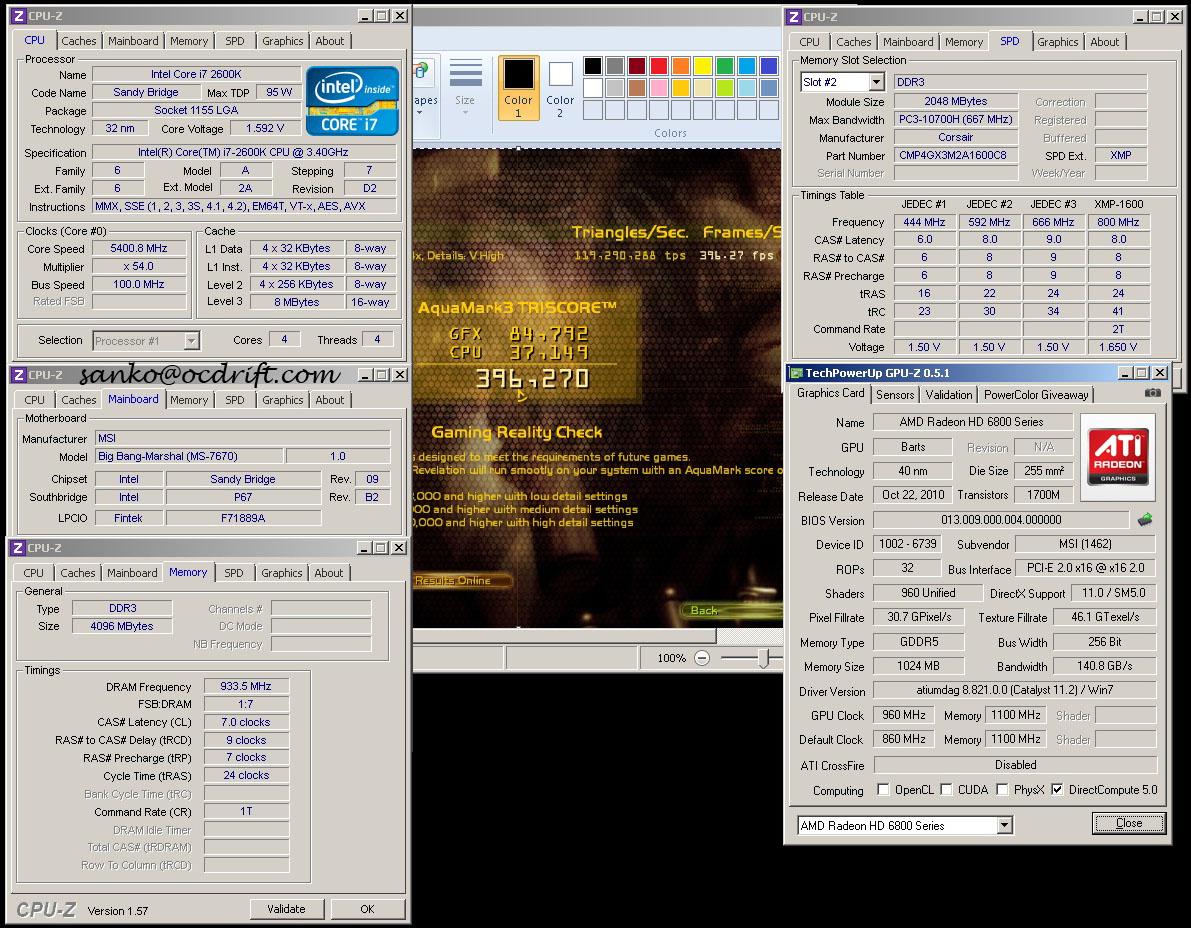Click the Paint brush Size lines icon

465,74
